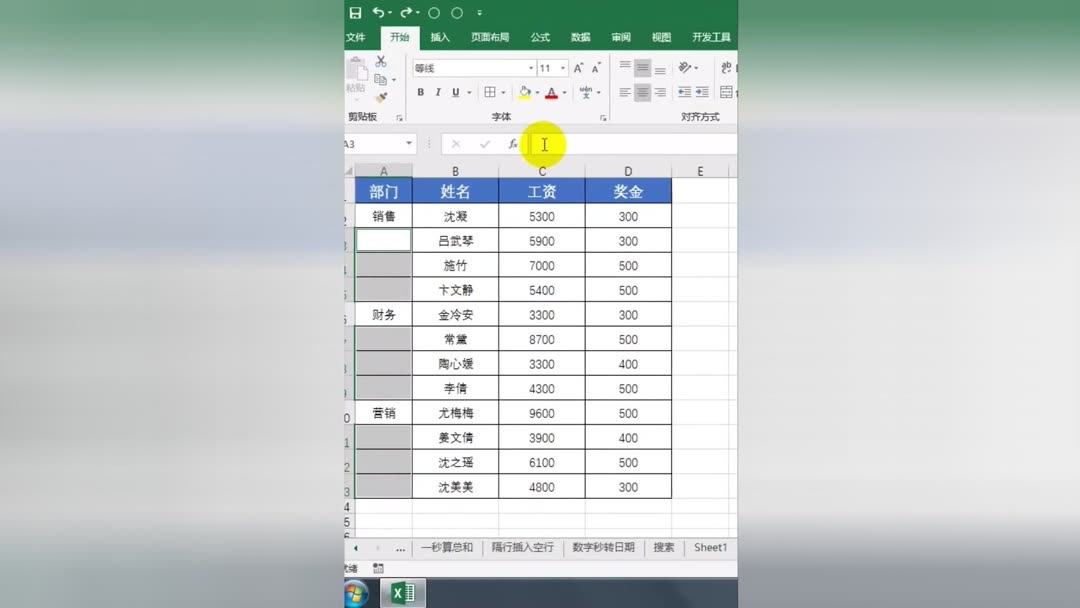Switch to the Sheet1 worksheet
This screenshot has height=608, width=1080.
click(709, 547)
